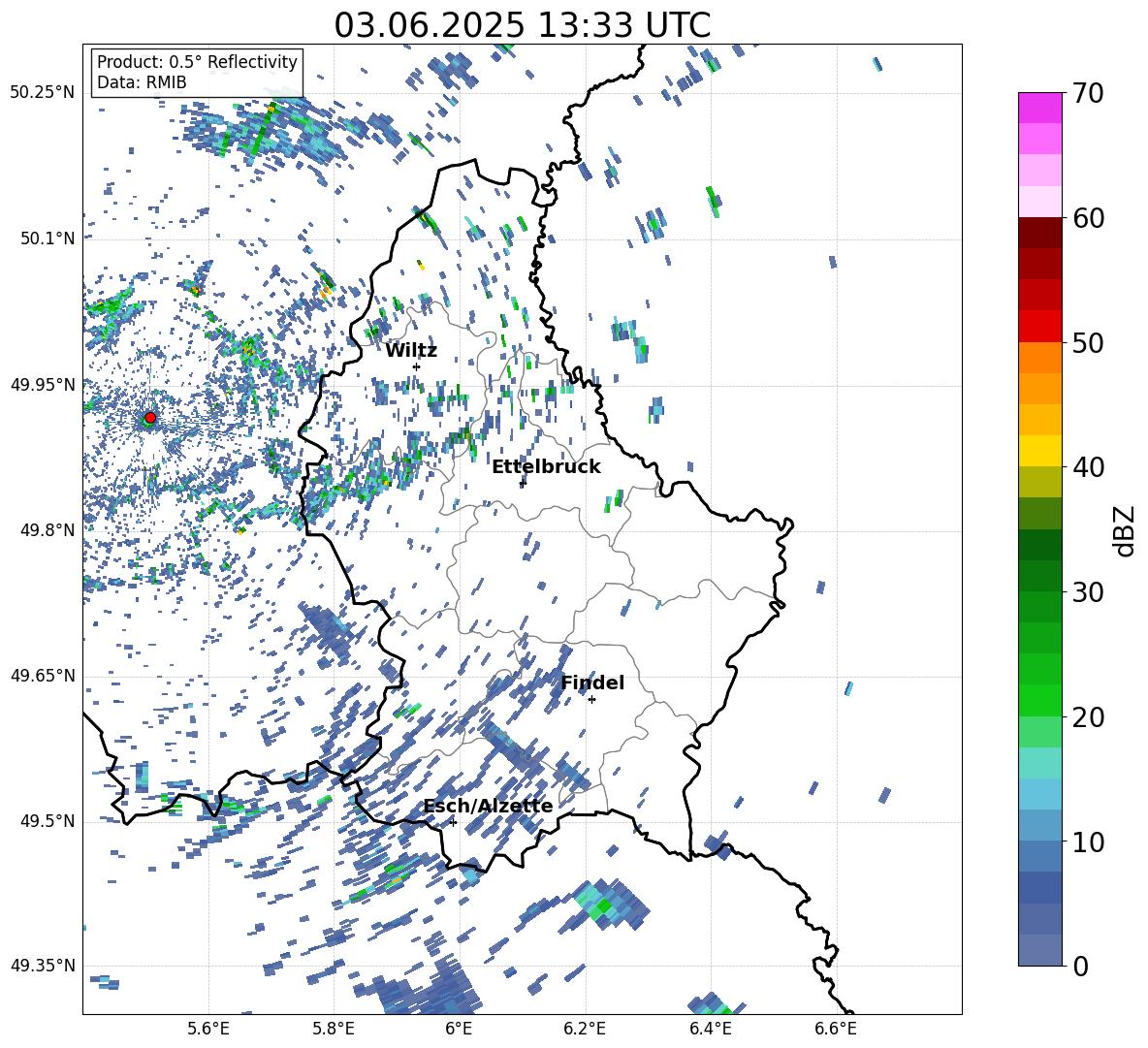Click the 6.2°E longitude label
The height and width of the screenshot is (1048, 1148).
coord(585,1029)
